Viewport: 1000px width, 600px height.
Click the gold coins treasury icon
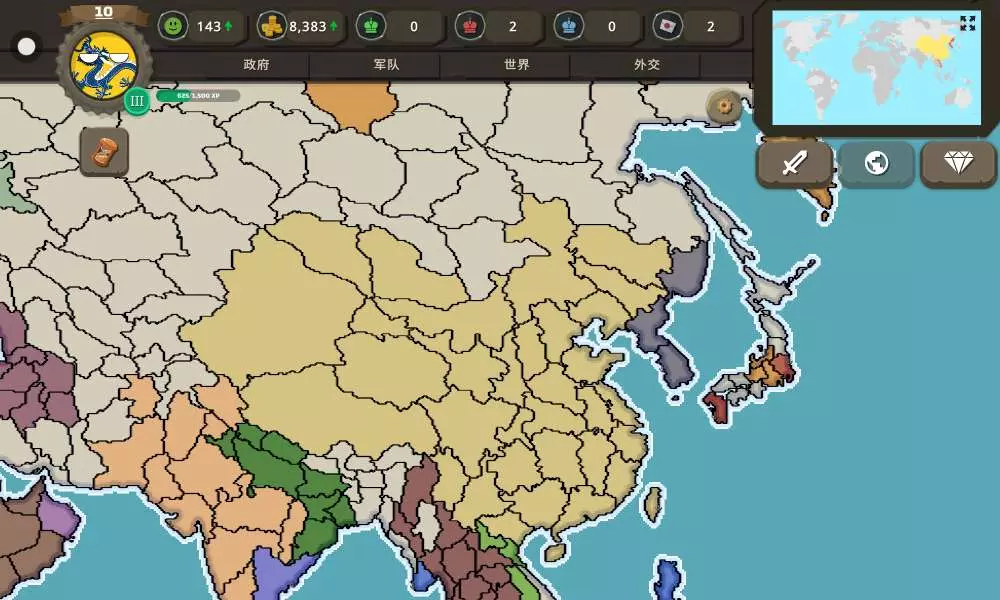[x=271, y=27]
